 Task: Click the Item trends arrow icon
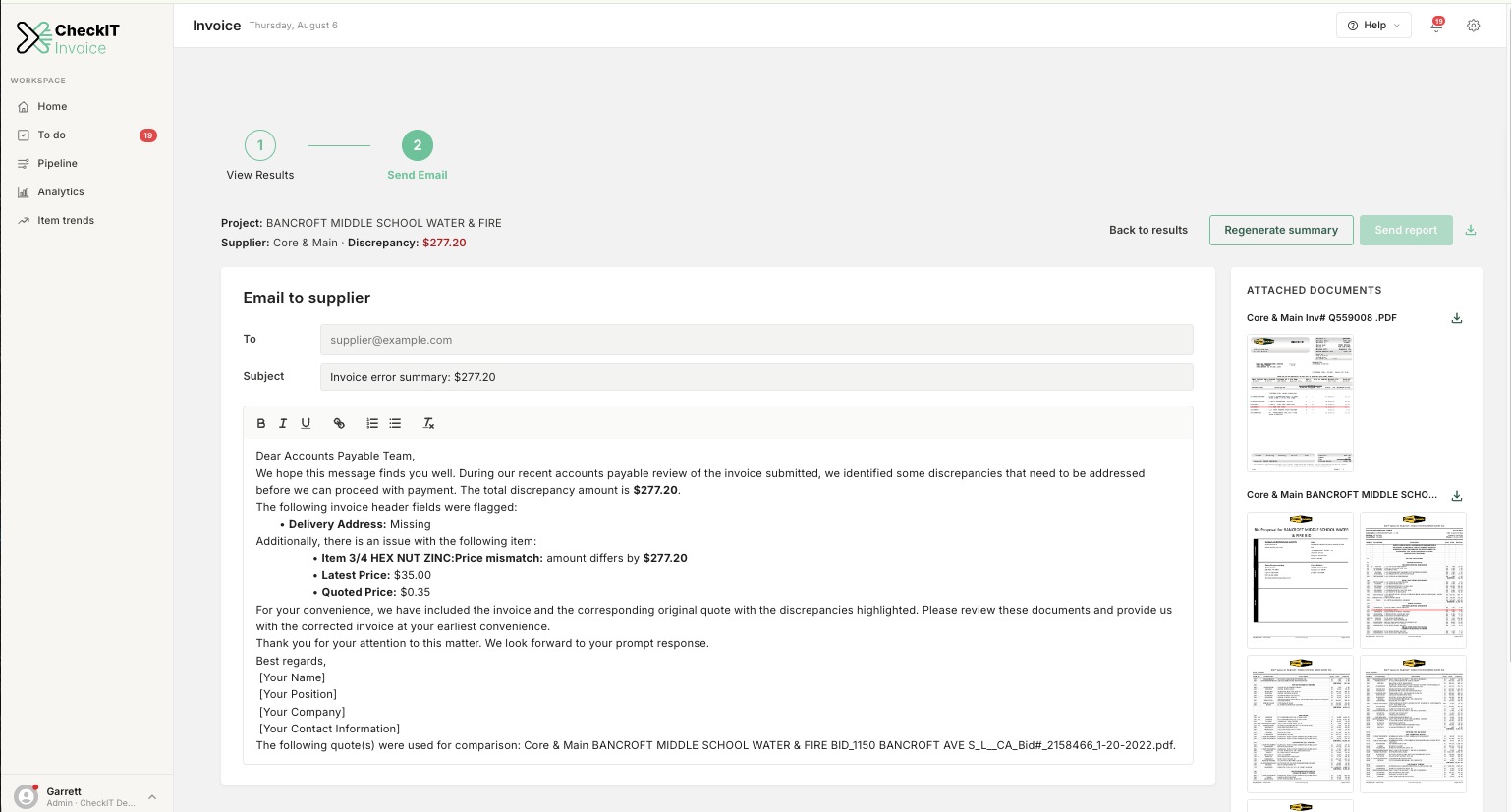24,221
